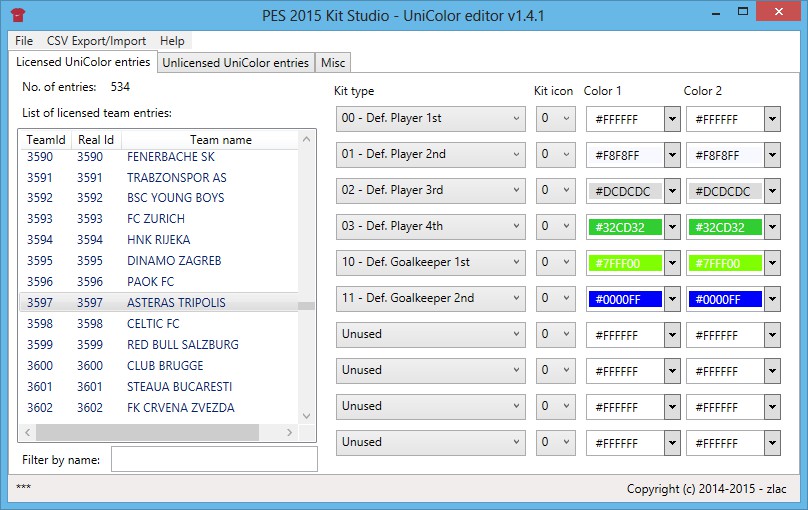Switch to Licensed UniColor entries tab
This screenshot has width=808, height=510.
tap(83, 62)
